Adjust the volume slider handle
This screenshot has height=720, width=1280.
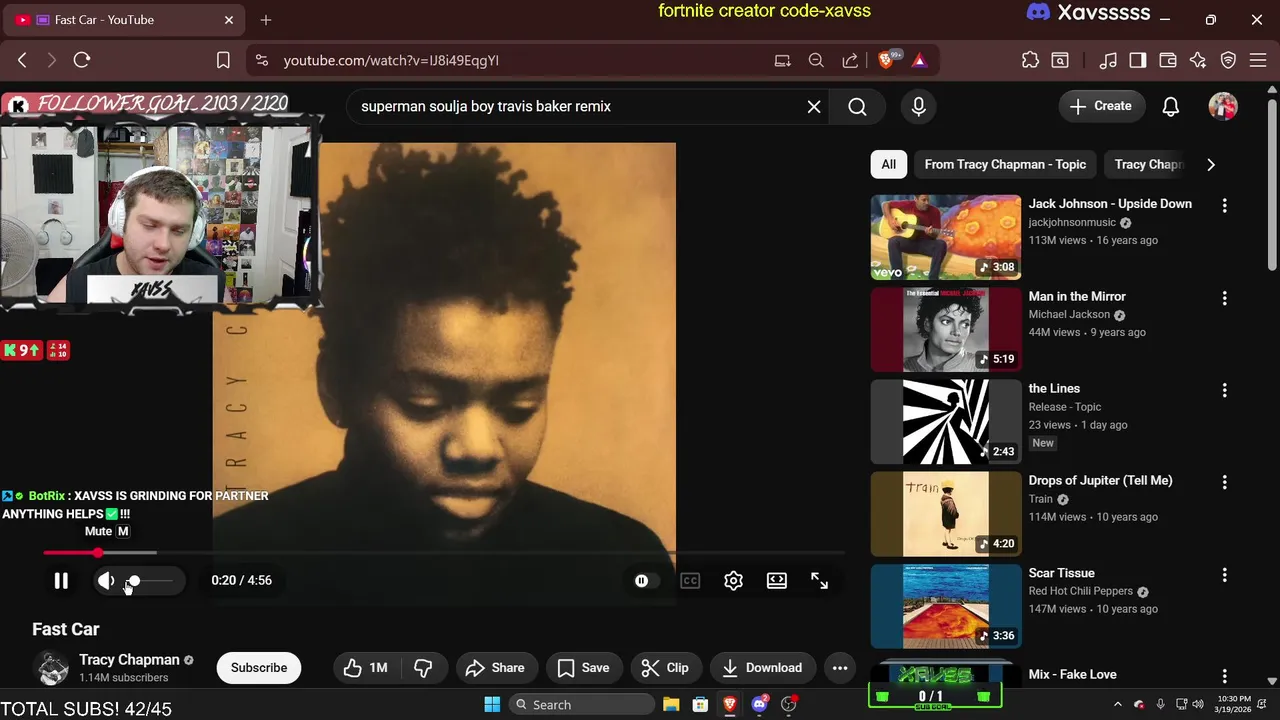coord(134,581)
